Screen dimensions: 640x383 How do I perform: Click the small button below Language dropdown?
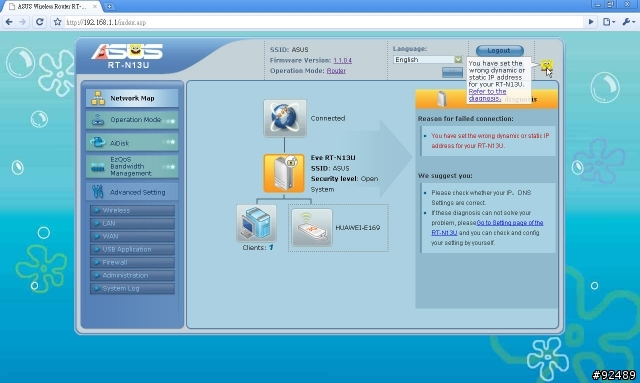tap(452, 72)
